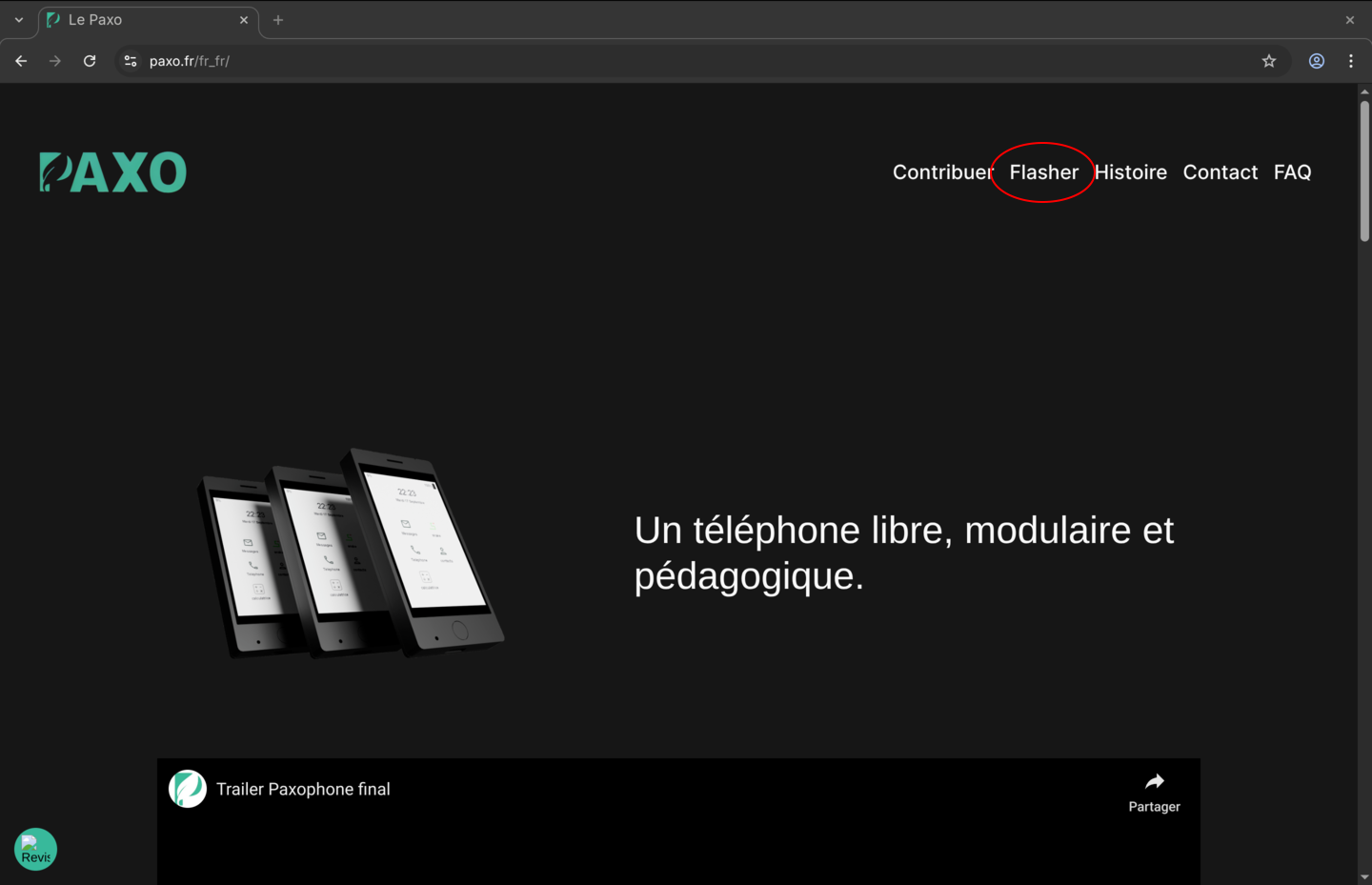This screenshot has height=885, width=1372.
Task: Navigate back with the browser arrow icon
Action: [20, 60]
